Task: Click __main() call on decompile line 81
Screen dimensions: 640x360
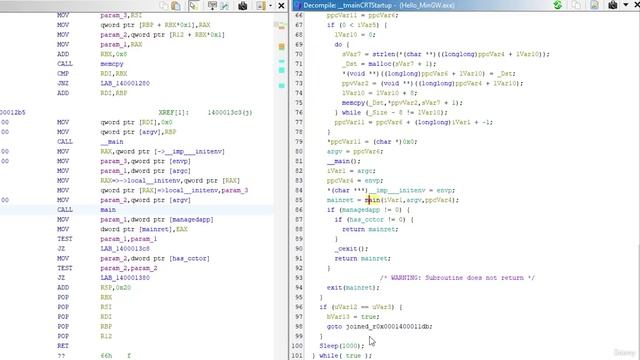Action: pos(345,161)
